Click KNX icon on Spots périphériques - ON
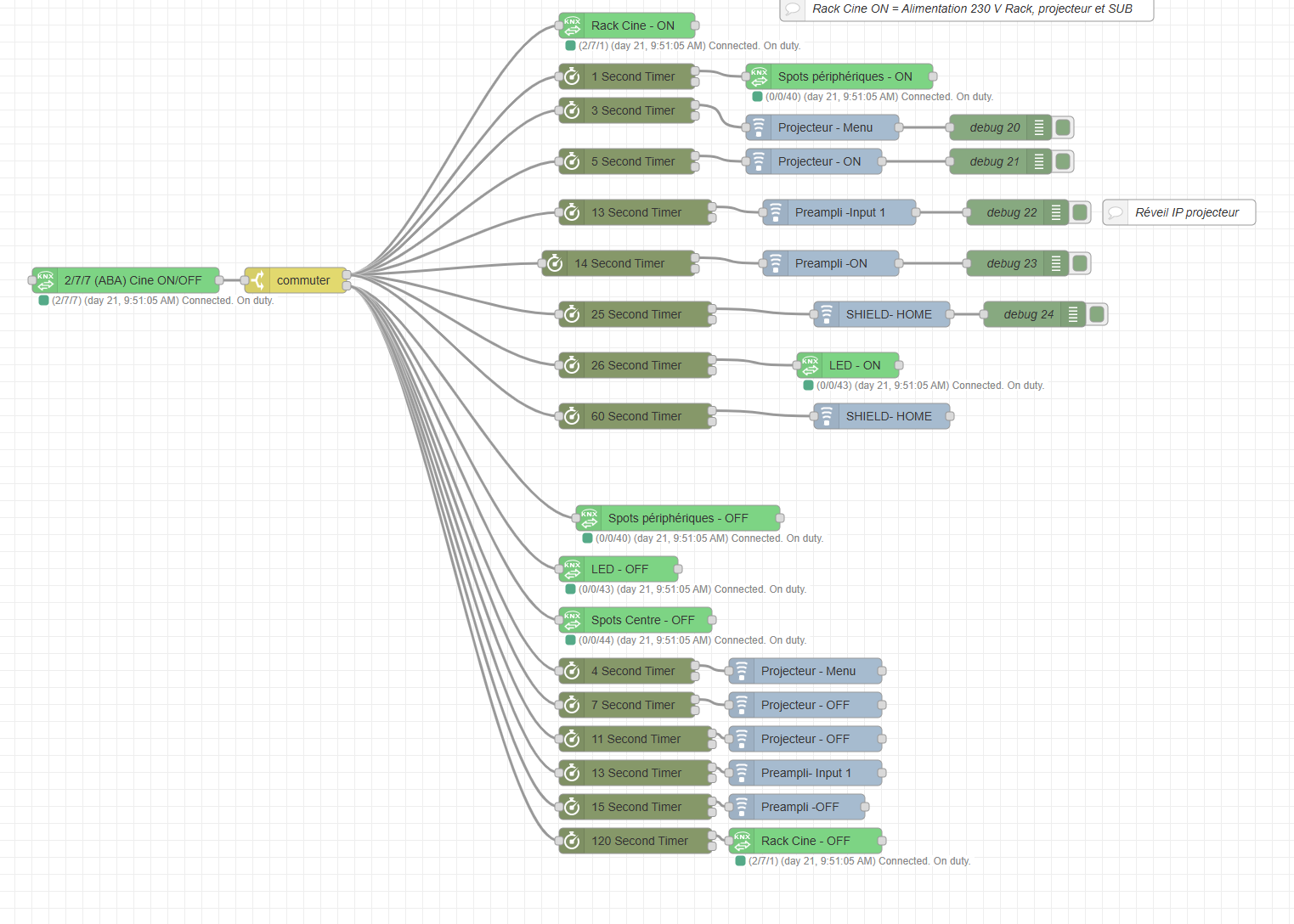Screen dimensions: 1294x924 pyautogui.click(x=759, y=76)
